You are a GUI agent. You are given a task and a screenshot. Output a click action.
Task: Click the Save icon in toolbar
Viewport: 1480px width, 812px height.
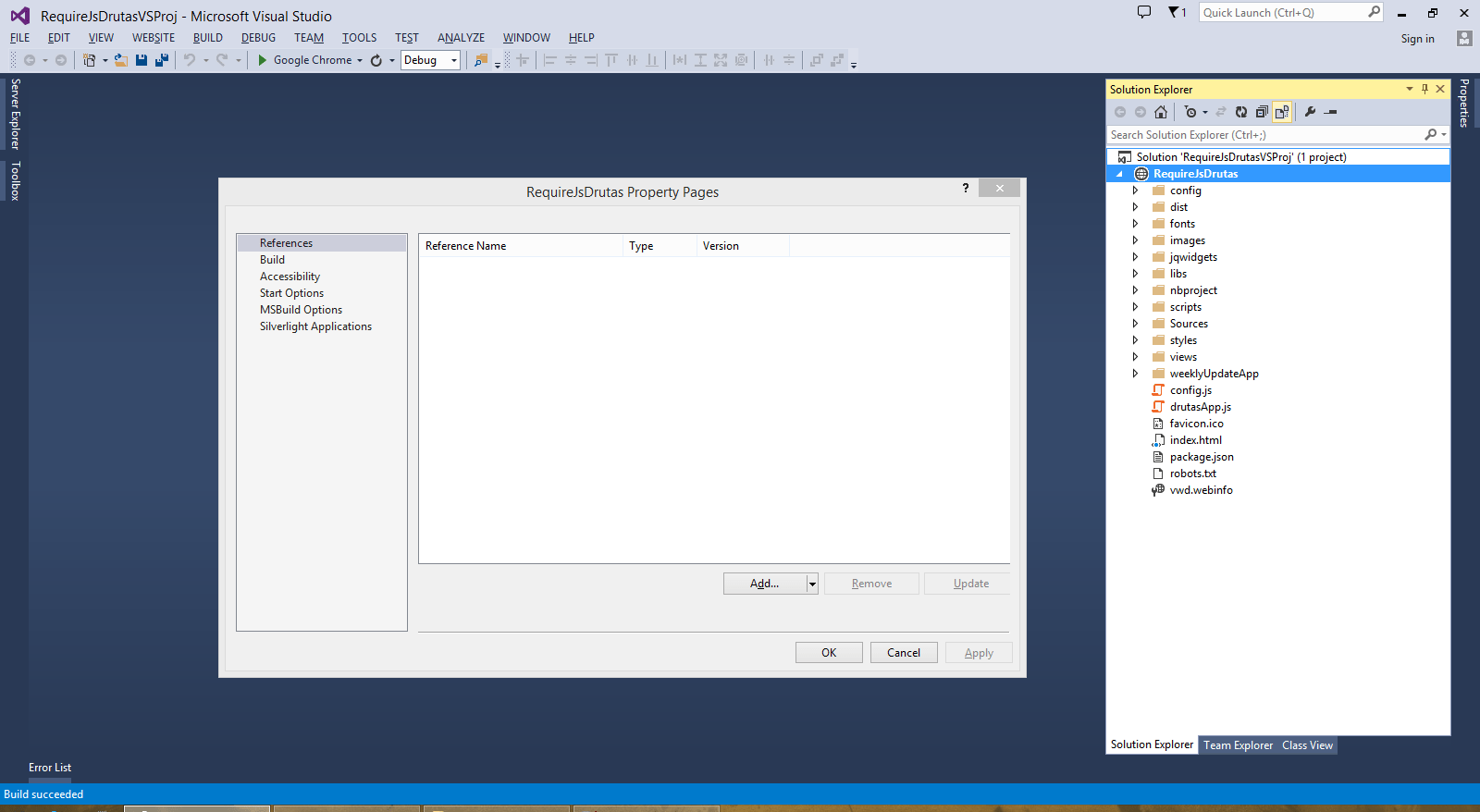tap(142, 60)
